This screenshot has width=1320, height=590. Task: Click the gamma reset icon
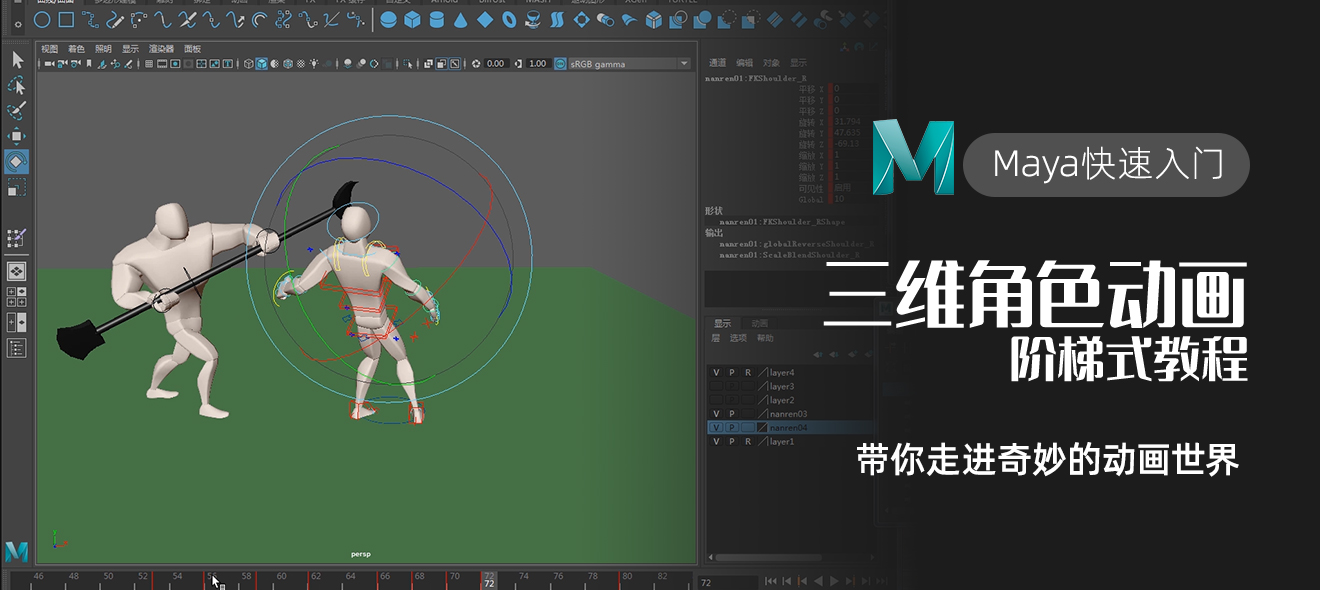(x=519, y=64)
